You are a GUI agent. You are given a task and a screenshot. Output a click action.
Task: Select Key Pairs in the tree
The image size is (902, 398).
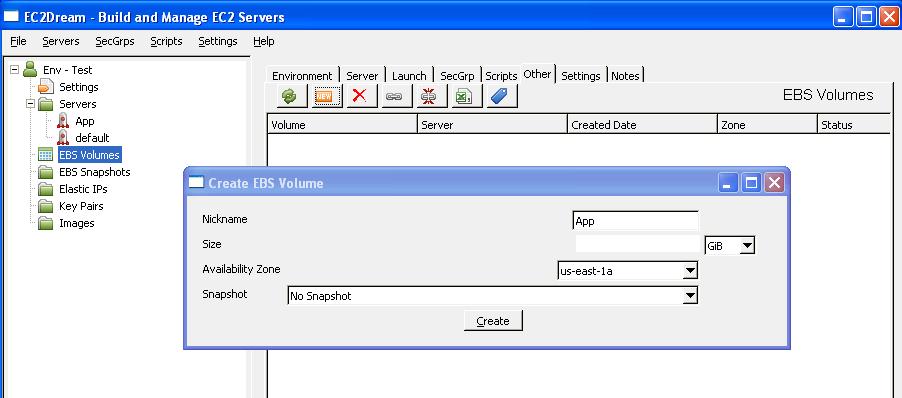click(x=81, y=206)
